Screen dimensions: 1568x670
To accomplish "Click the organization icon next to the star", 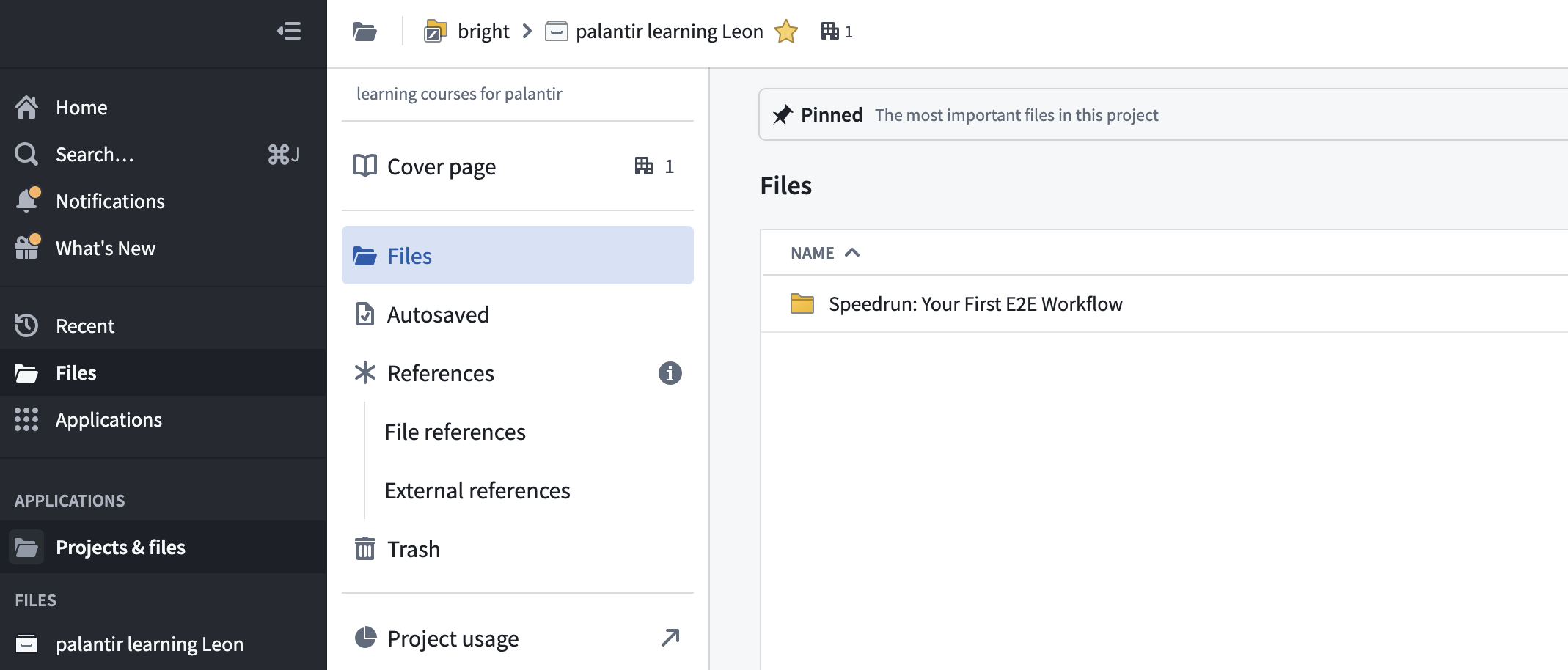I will coord(829,31).
